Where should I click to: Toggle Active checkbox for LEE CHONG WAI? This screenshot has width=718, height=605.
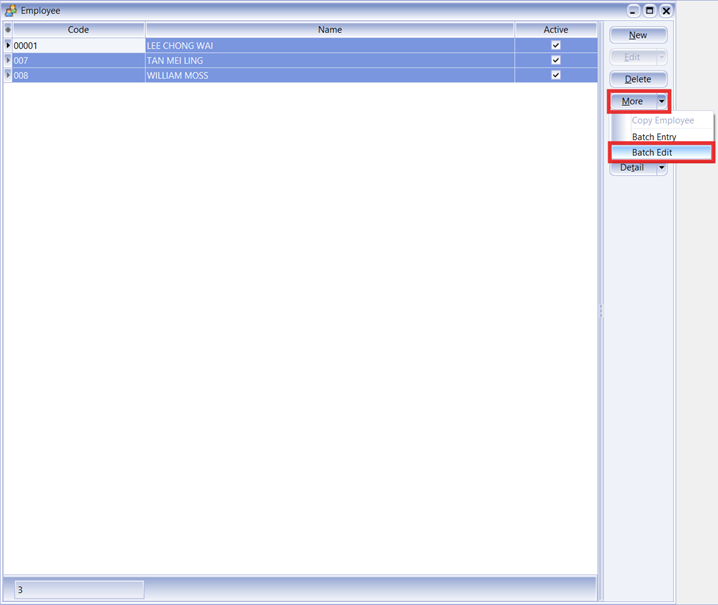556,45
